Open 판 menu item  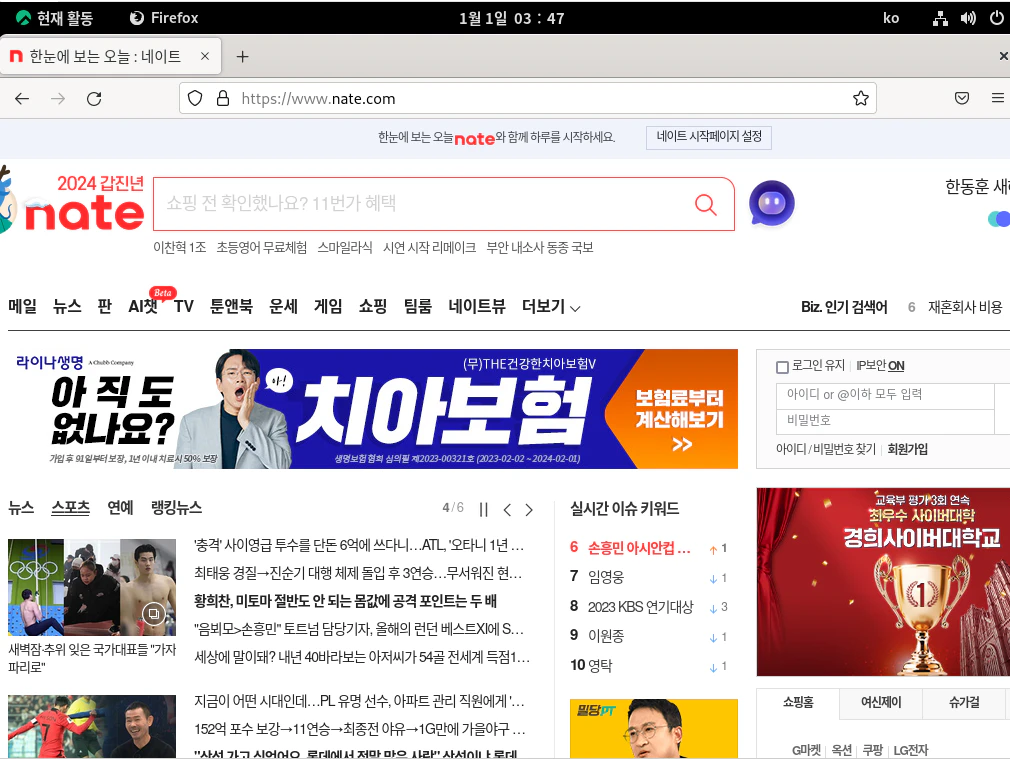click(104, 307)
